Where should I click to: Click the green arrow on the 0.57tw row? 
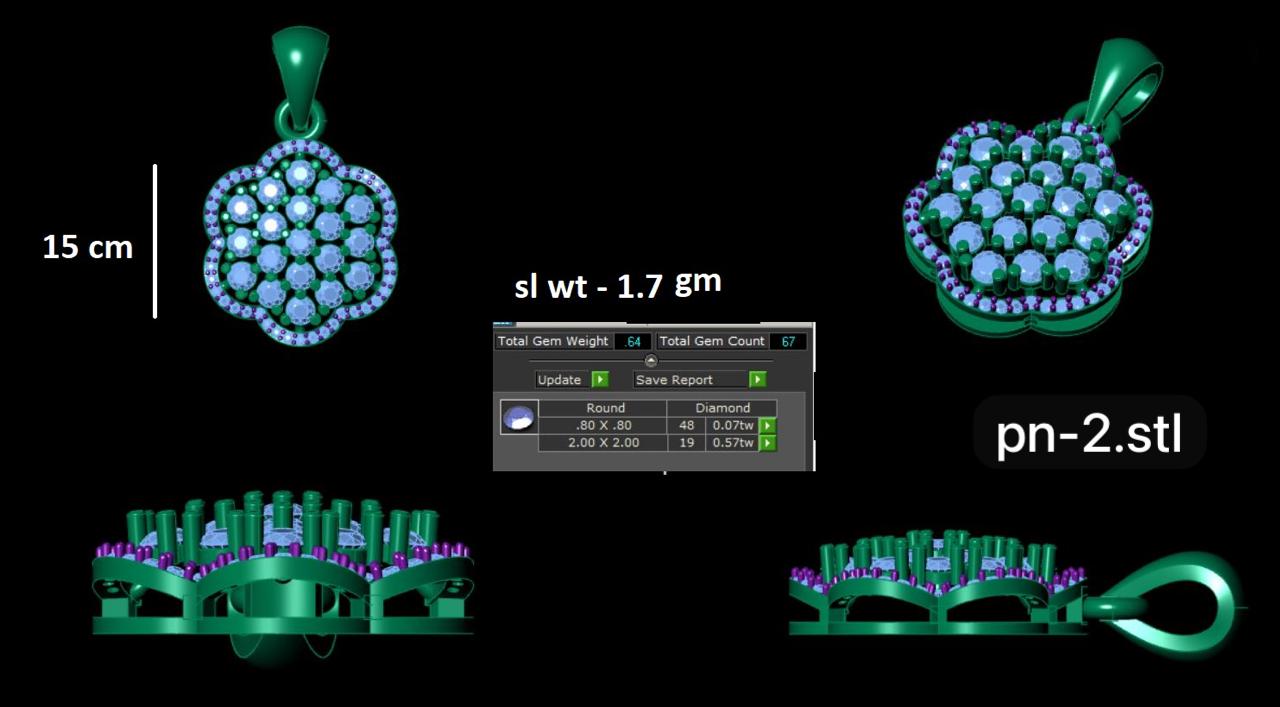[x=767, y=443]
